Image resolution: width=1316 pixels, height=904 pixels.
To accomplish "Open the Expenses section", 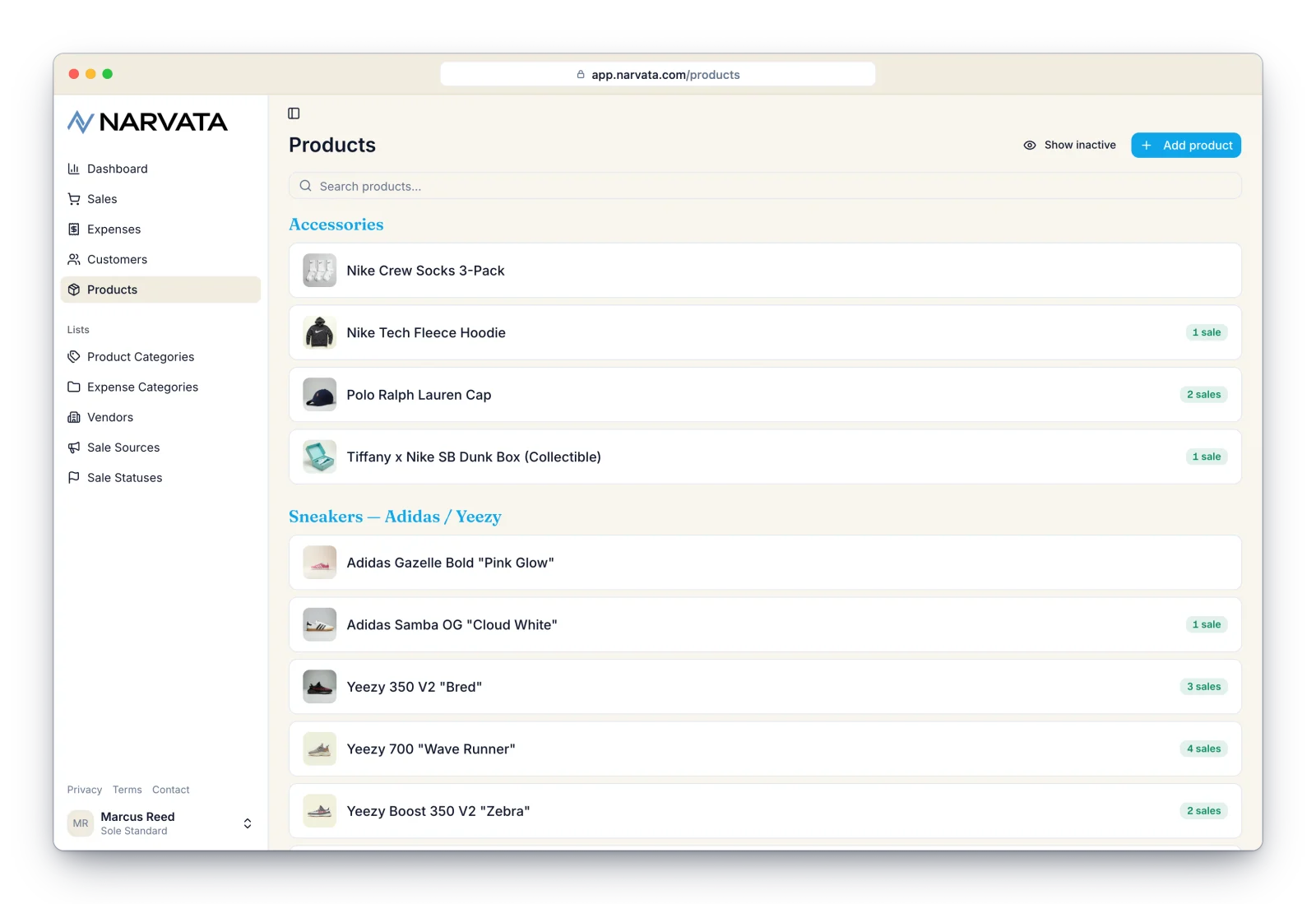I will (x=160, y=229).
